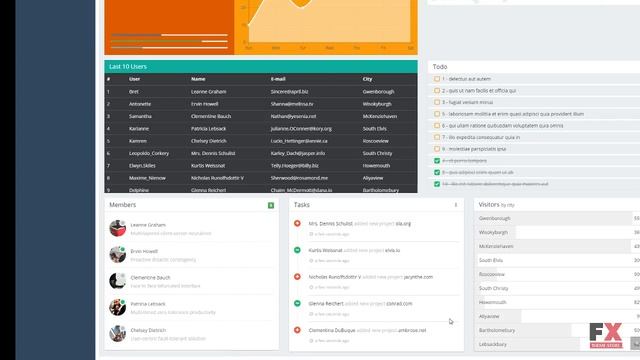This screenshot has width=640, height=360.
Task: Uncheck completed todo '8 - quo adipisci enim'
Action: pyautogui.click(x=437, y=172)
